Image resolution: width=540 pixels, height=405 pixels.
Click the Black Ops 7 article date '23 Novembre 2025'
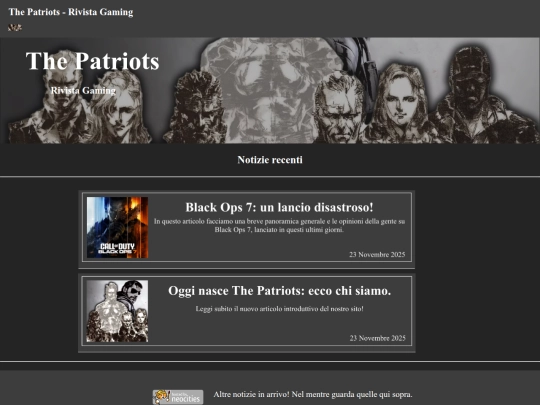coord(377,255)
